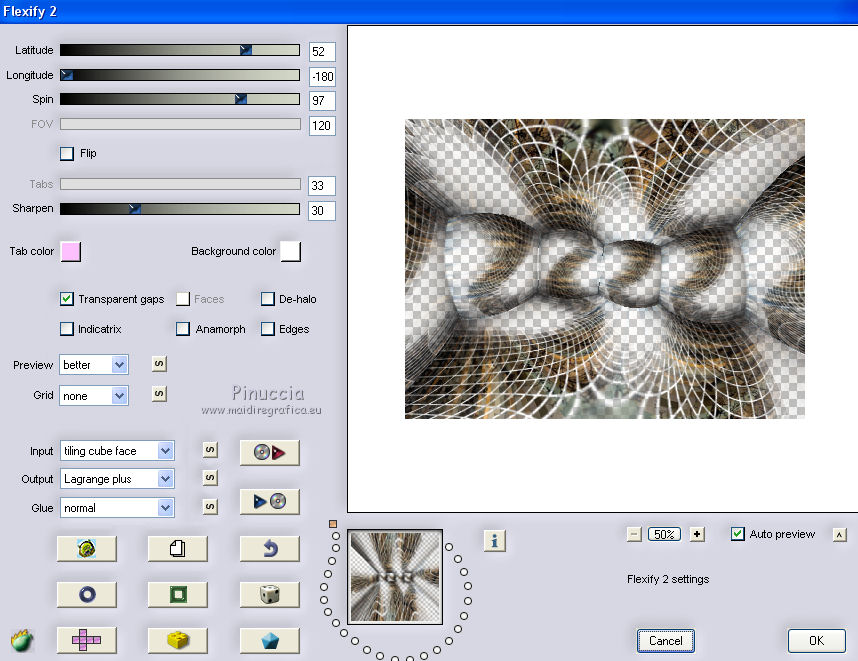Click the Spin value field
The image size is (858, 661).
pos(322,101)
